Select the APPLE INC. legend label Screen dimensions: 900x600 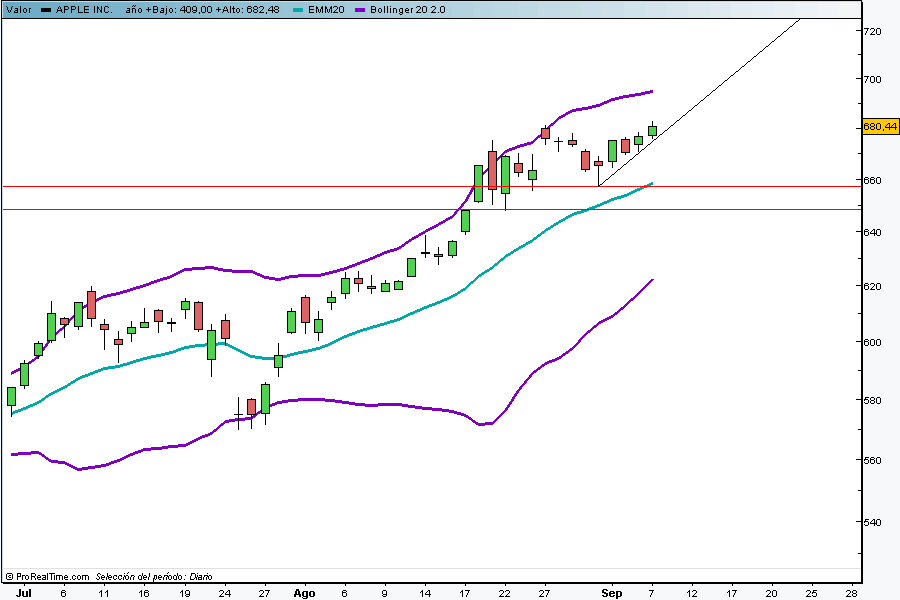[x=85, y=9]
